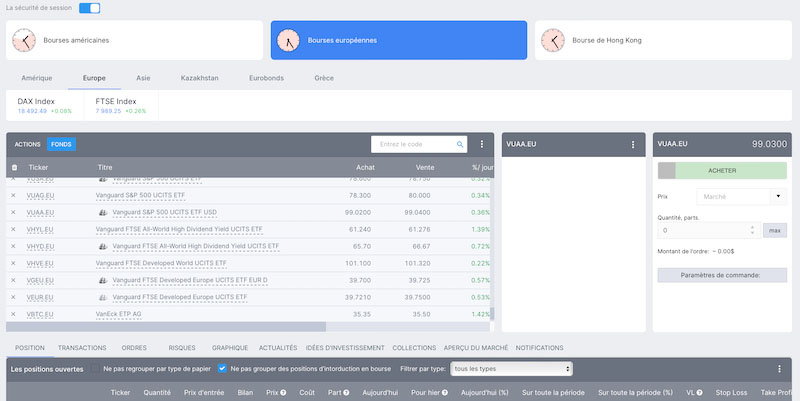Click help icon next to Pour hier column
Image resolution: width=800 pixels, height=401 pixels.
(x=445, y=392)
